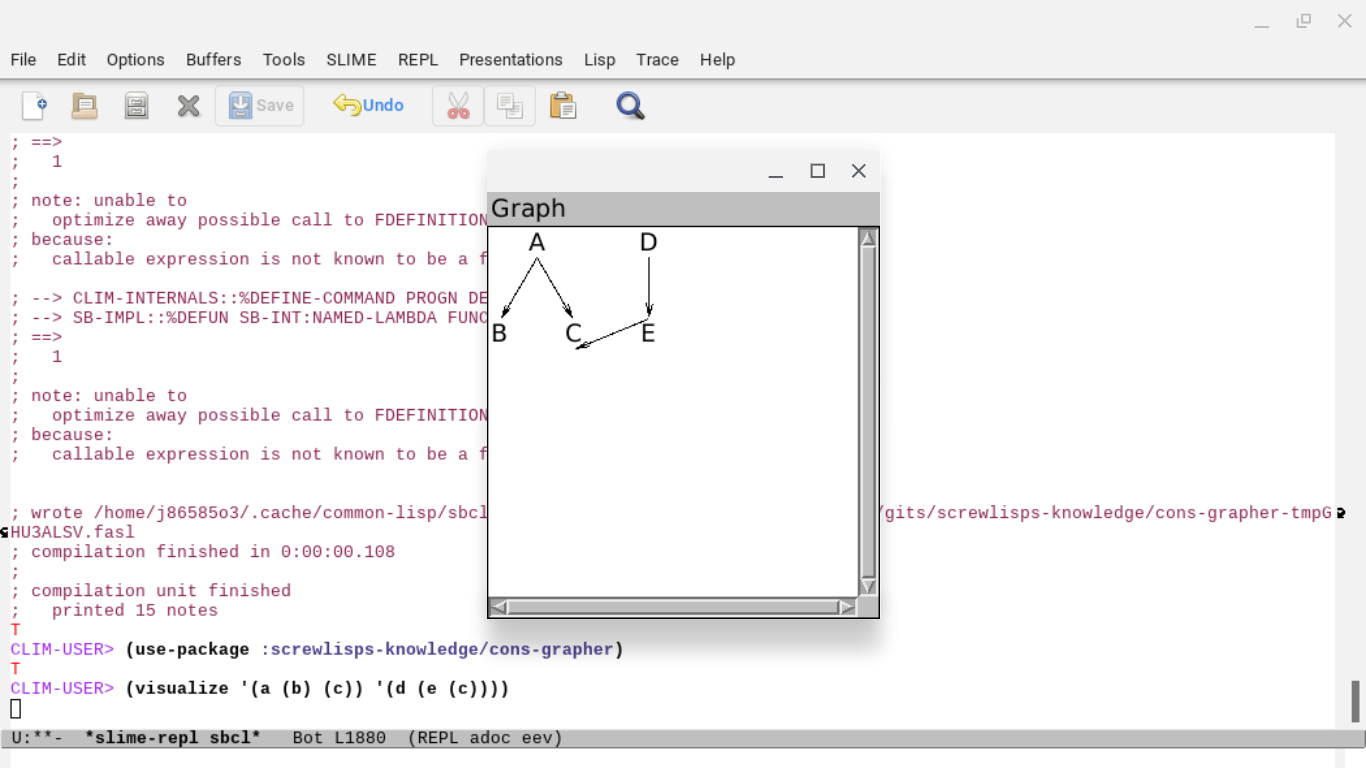
Task: Expand the Options menu
Action: (x=135, y=60)
